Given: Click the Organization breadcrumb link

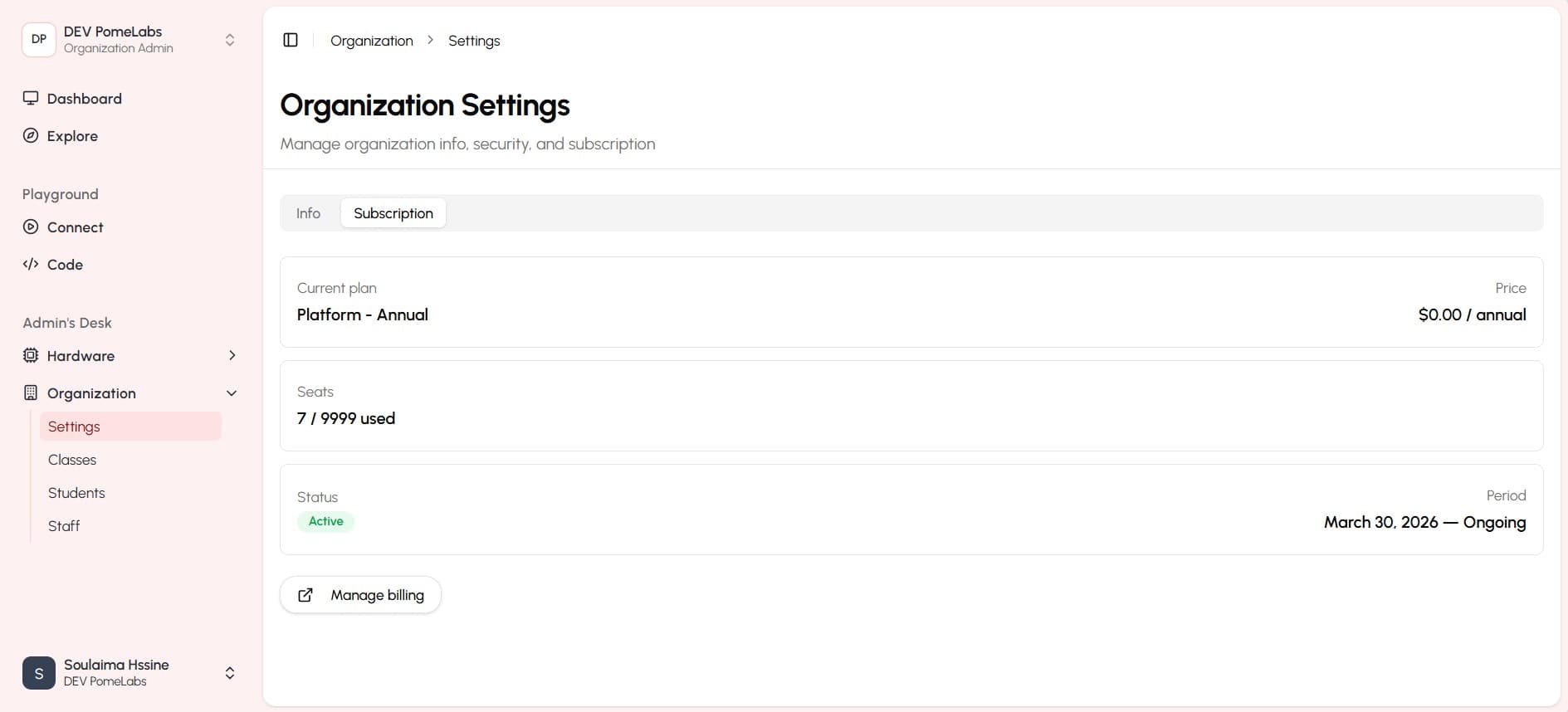Looking at the screenshot, I should (x=371, y=41).
